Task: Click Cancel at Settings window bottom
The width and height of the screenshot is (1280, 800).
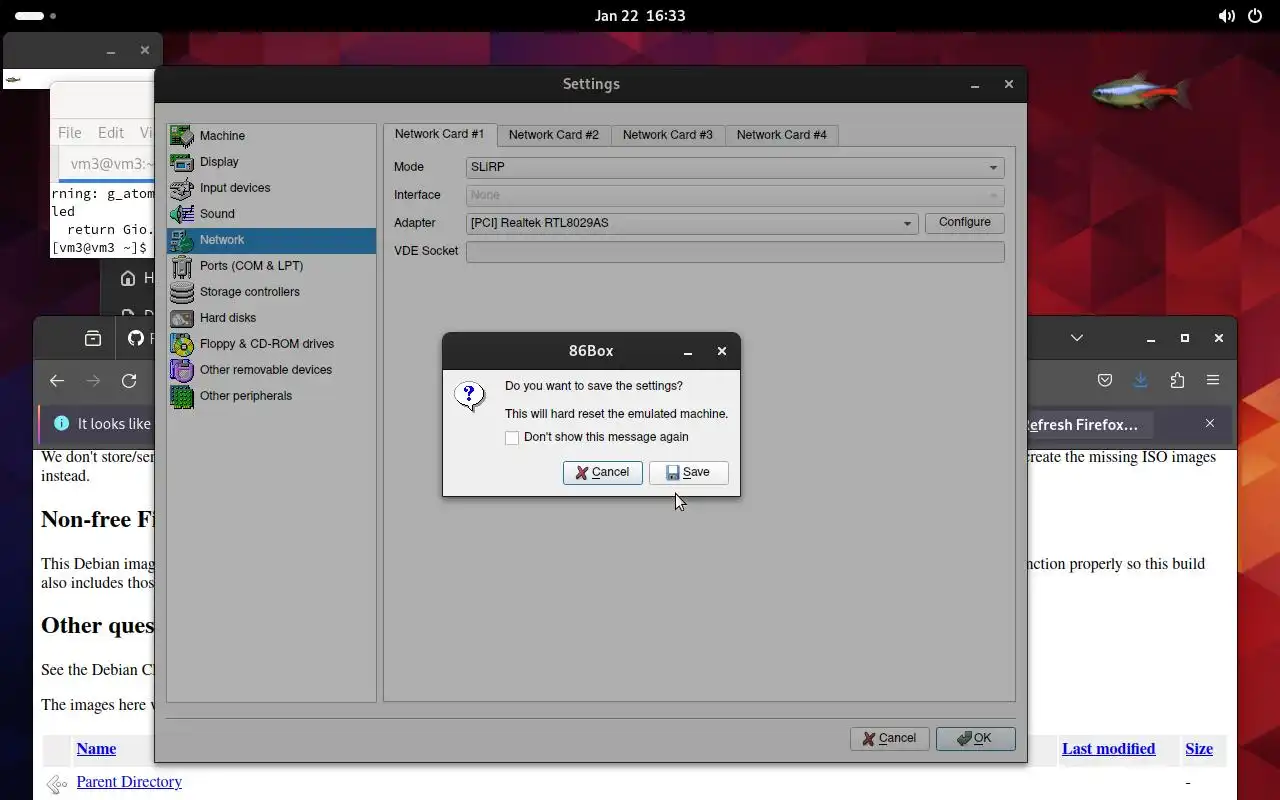Action: [x=889, y=738]
